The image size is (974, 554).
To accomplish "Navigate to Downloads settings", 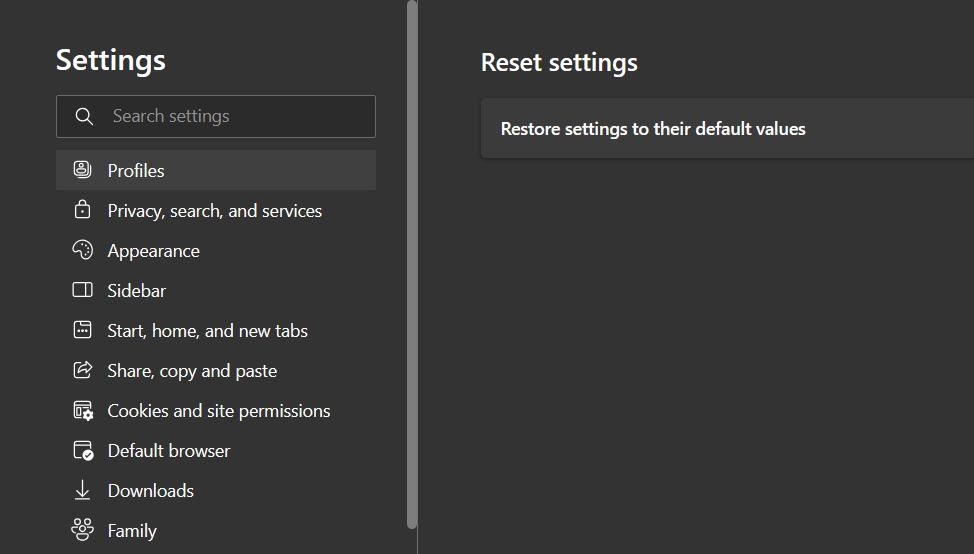I will point(150,491).
